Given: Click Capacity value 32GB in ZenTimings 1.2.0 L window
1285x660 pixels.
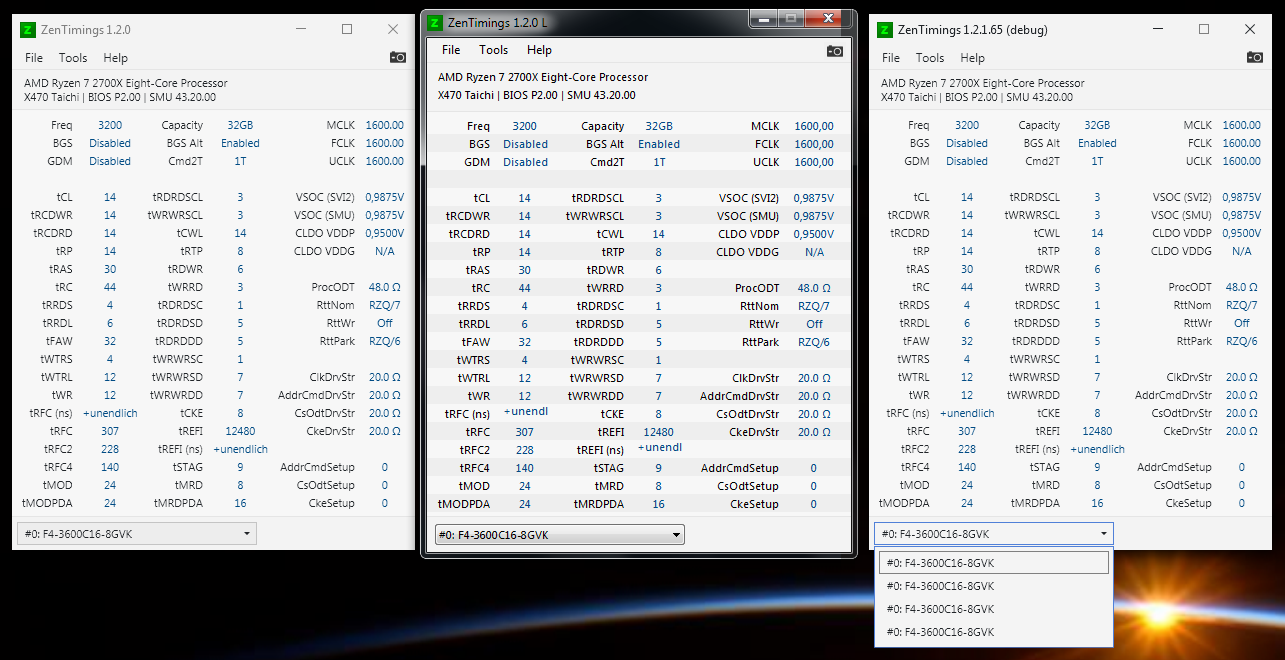Looking at the screenshot, I should [659, 126].
